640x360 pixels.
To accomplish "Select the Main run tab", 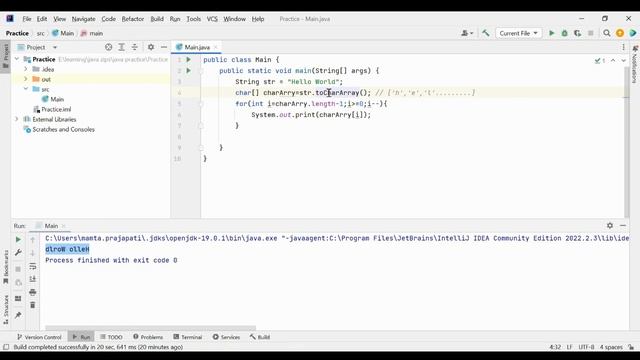I will (51, 226).
